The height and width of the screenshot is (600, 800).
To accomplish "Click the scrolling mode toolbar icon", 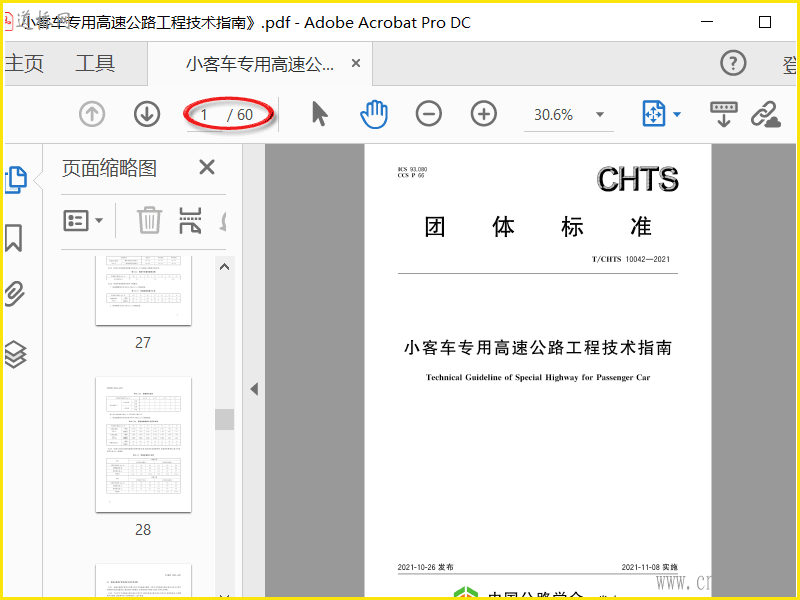I will click(x=723, y=114).
